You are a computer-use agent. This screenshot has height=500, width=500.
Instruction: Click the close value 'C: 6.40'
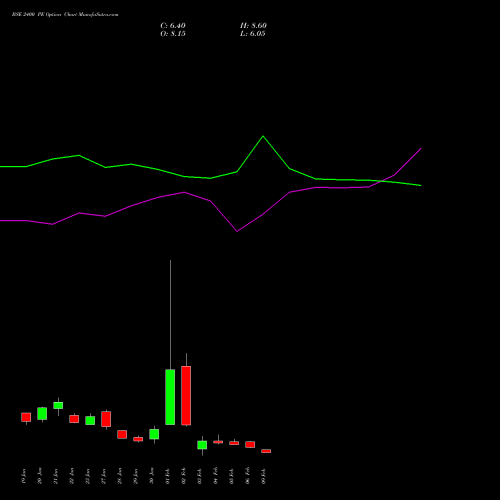[x=173, y=26]
